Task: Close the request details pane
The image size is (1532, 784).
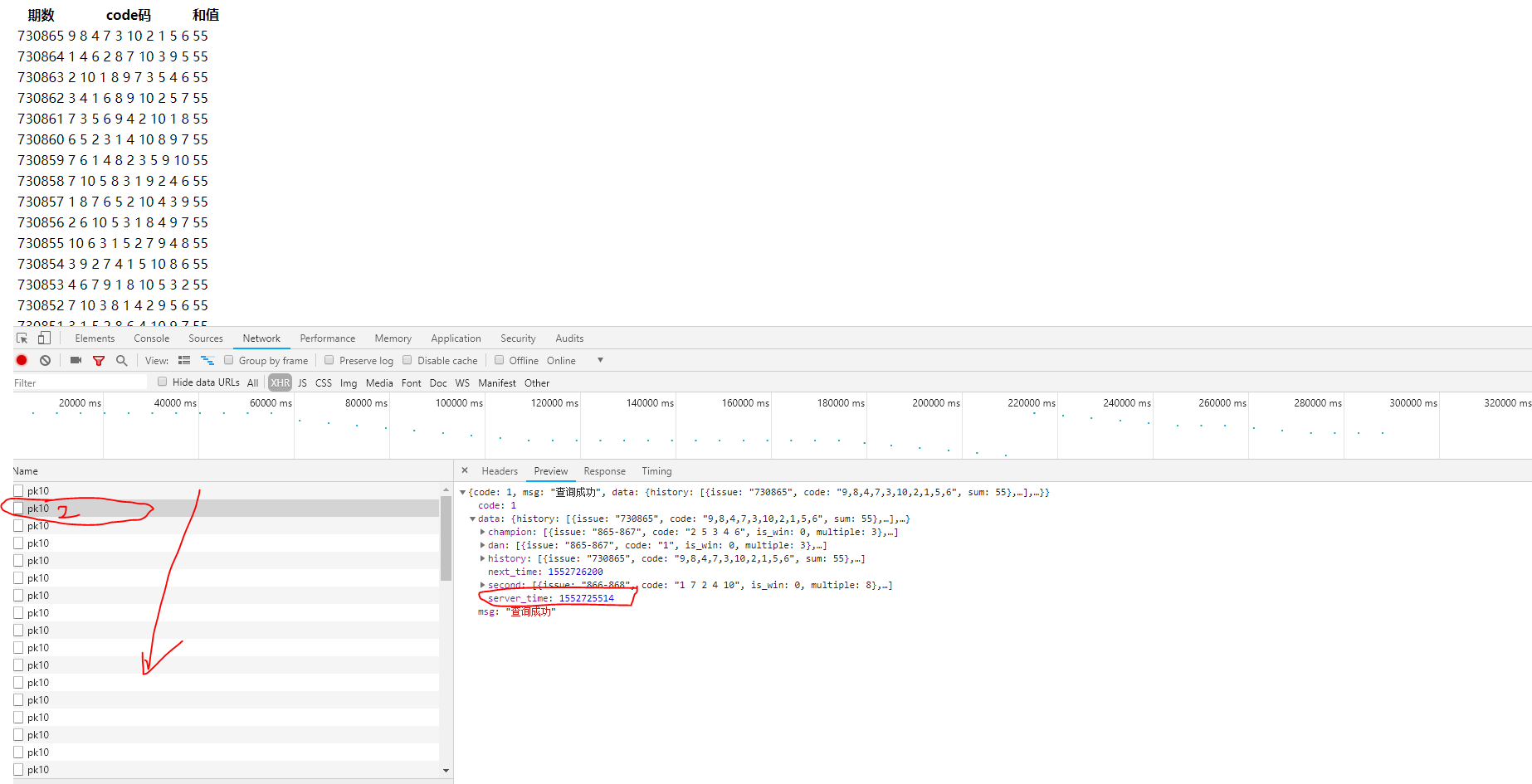Action: [465, 470]
